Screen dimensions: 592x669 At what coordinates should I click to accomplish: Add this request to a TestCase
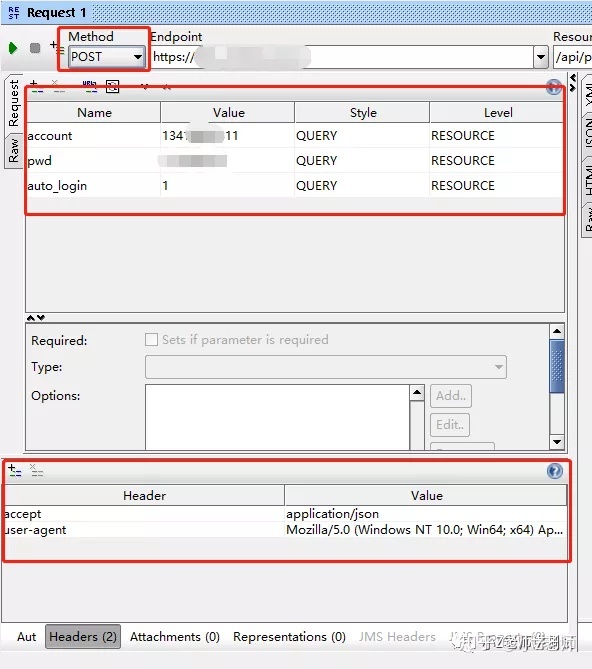[x=56, y=47]
